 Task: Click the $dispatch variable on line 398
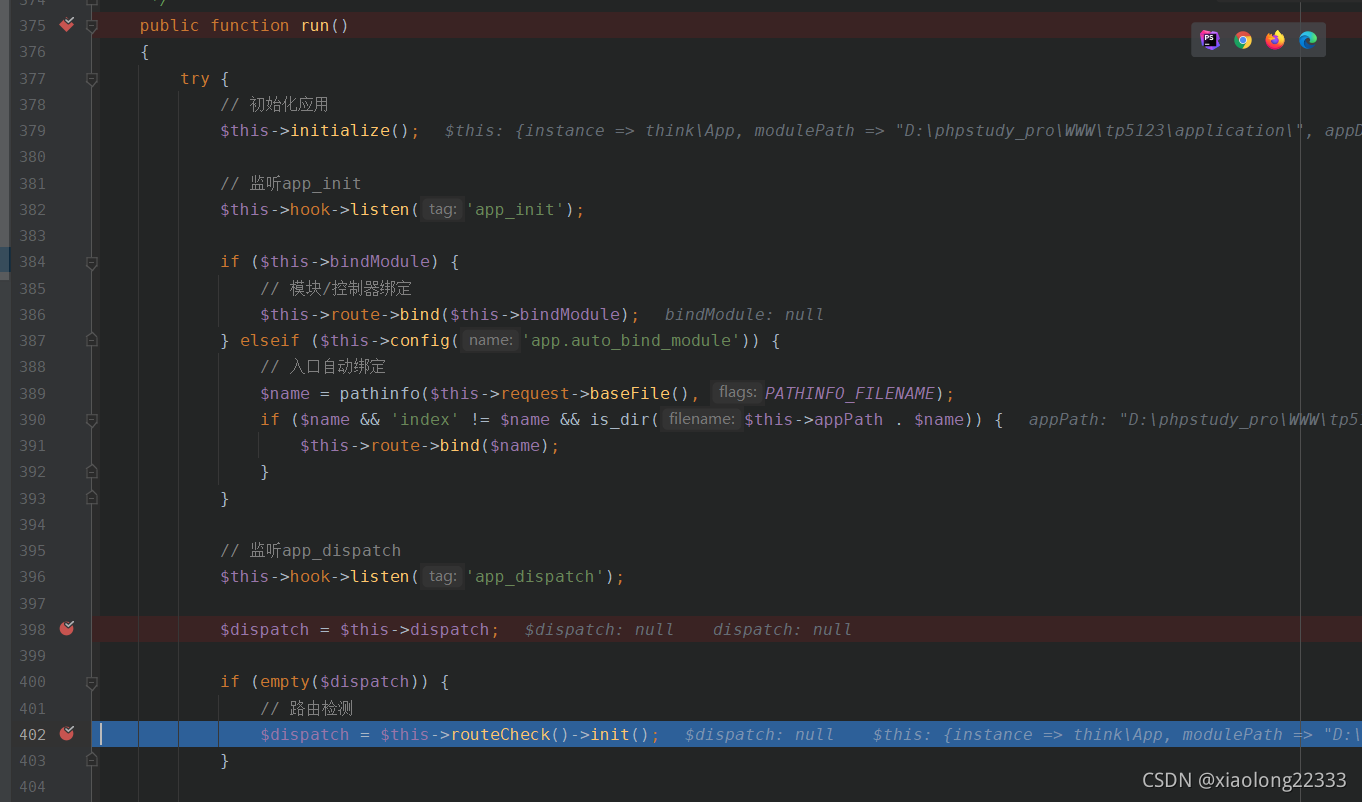pyautogui.click(x=265, y=629)
